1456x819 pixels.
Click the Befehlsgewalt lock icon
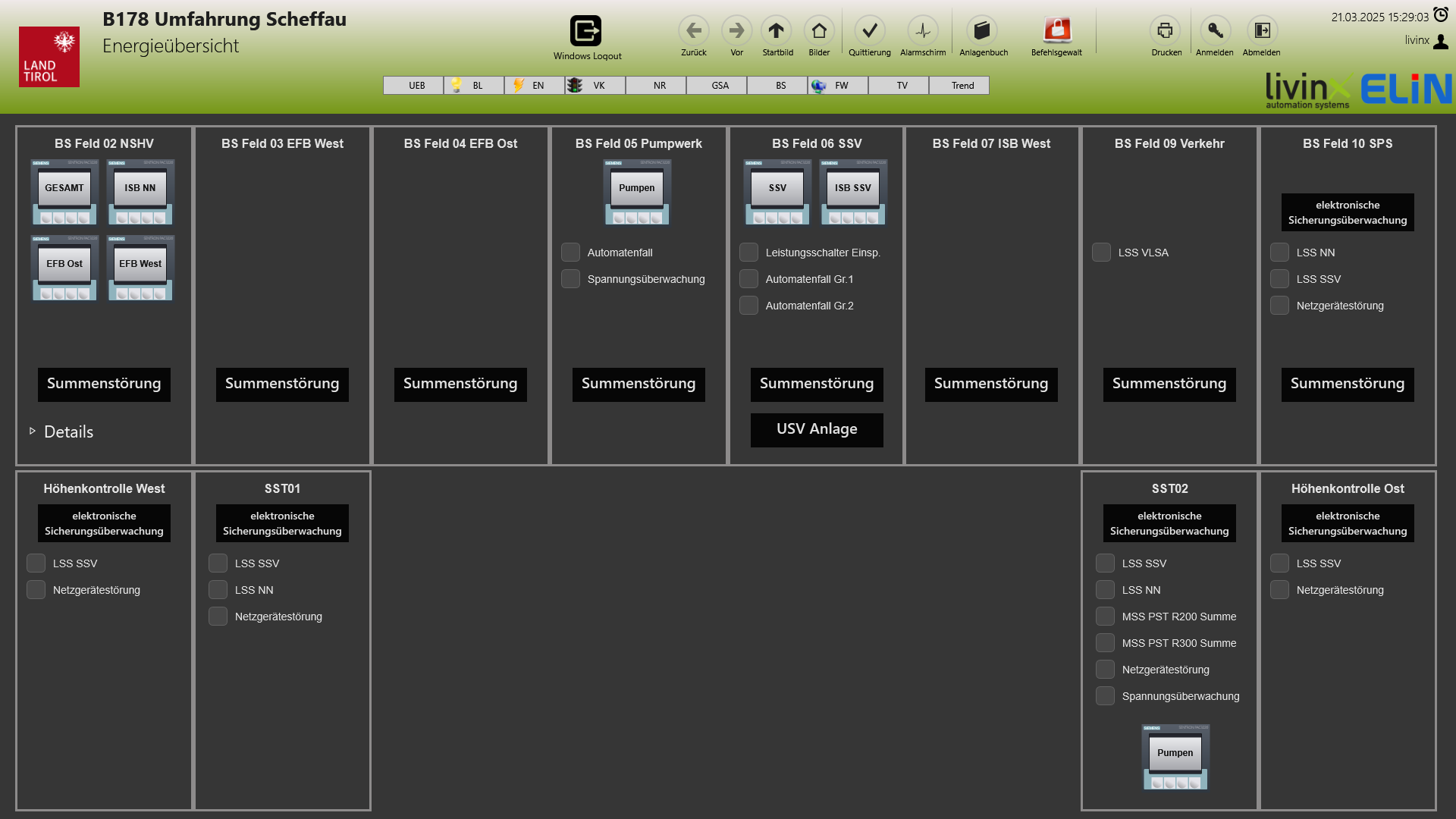tap(1056, 31)
